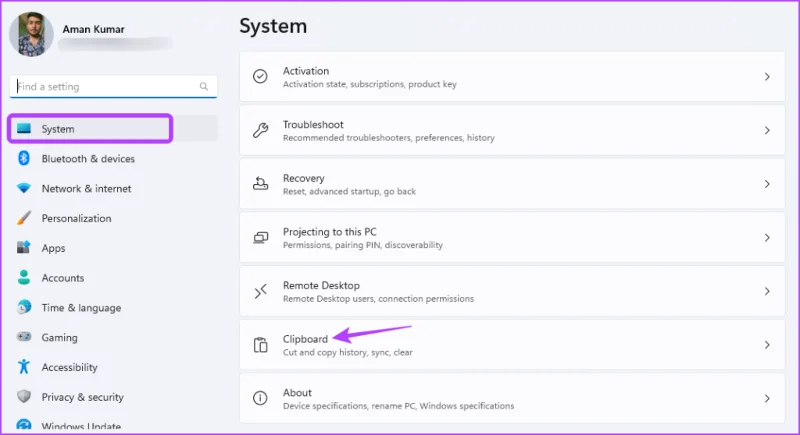800x435 pixels.
Task: Open Bluetooth & devices section
Action: click(x=113, y=159)
